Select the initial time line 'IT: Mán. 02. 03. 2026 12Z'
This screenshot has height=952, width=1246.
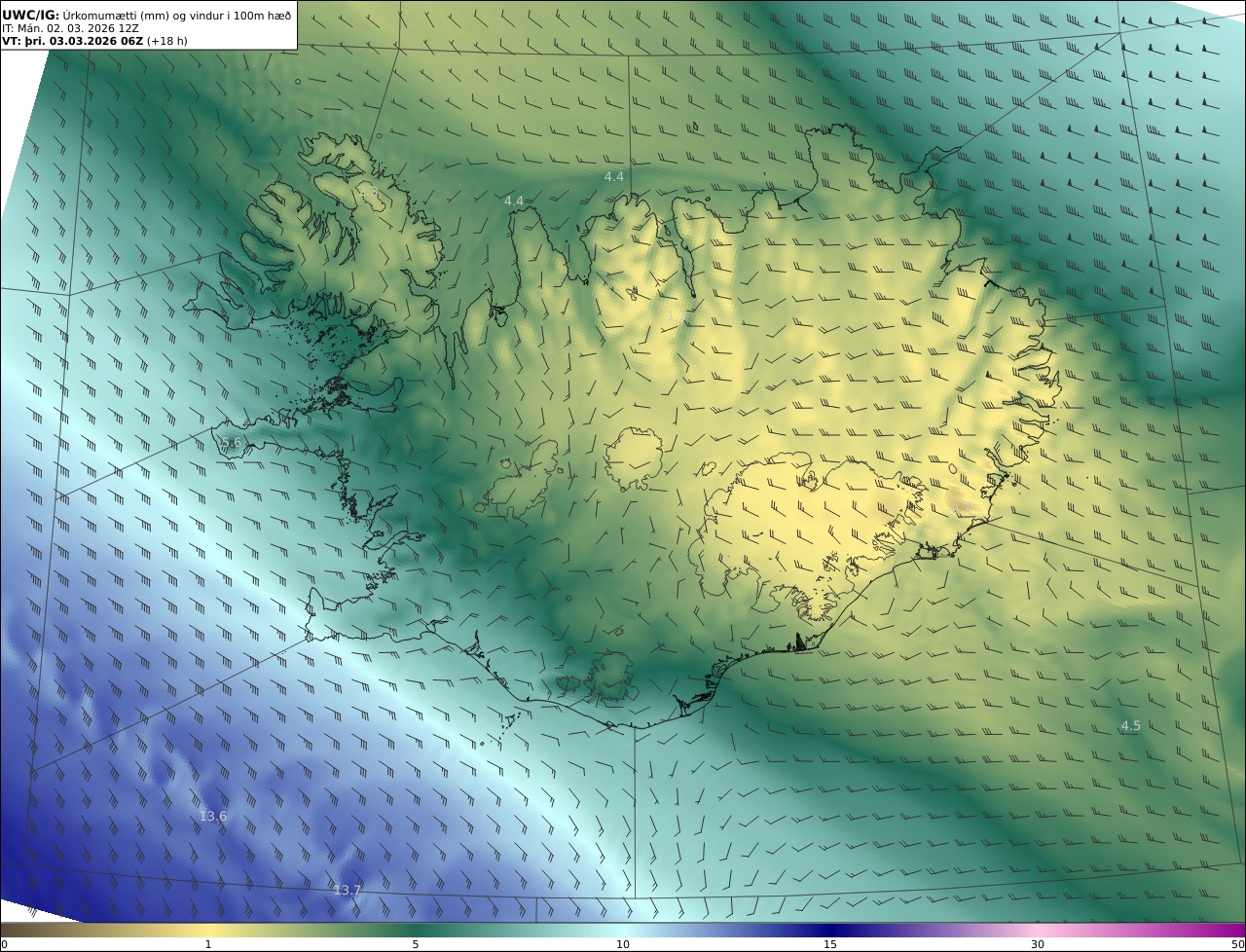[x=70, y=28]
